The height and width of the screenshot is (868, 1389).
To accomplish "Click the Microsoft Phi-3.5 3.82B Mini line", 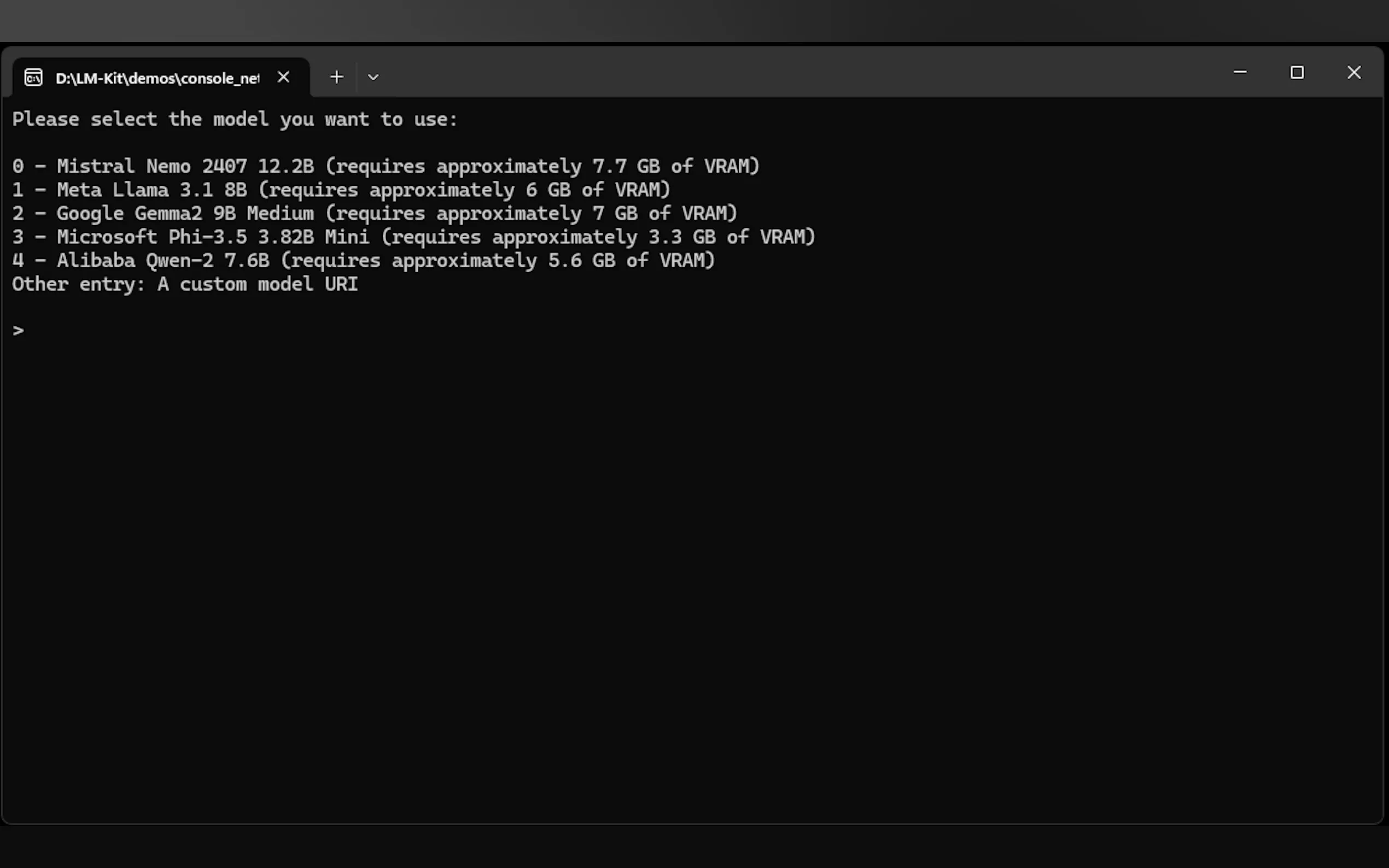I will pyautogui.click(x=413, y=237).
